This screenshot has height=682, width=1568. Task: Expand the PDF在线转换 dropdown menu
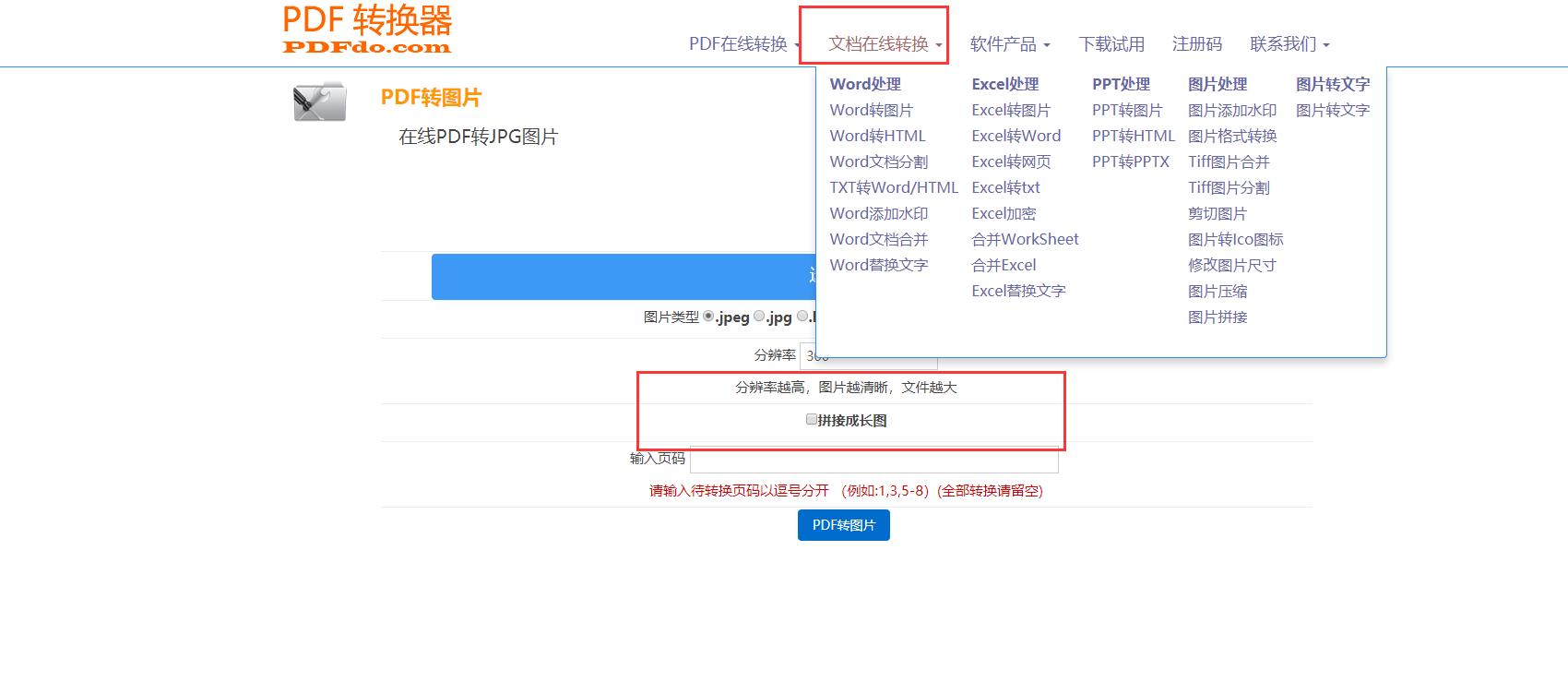744,44
